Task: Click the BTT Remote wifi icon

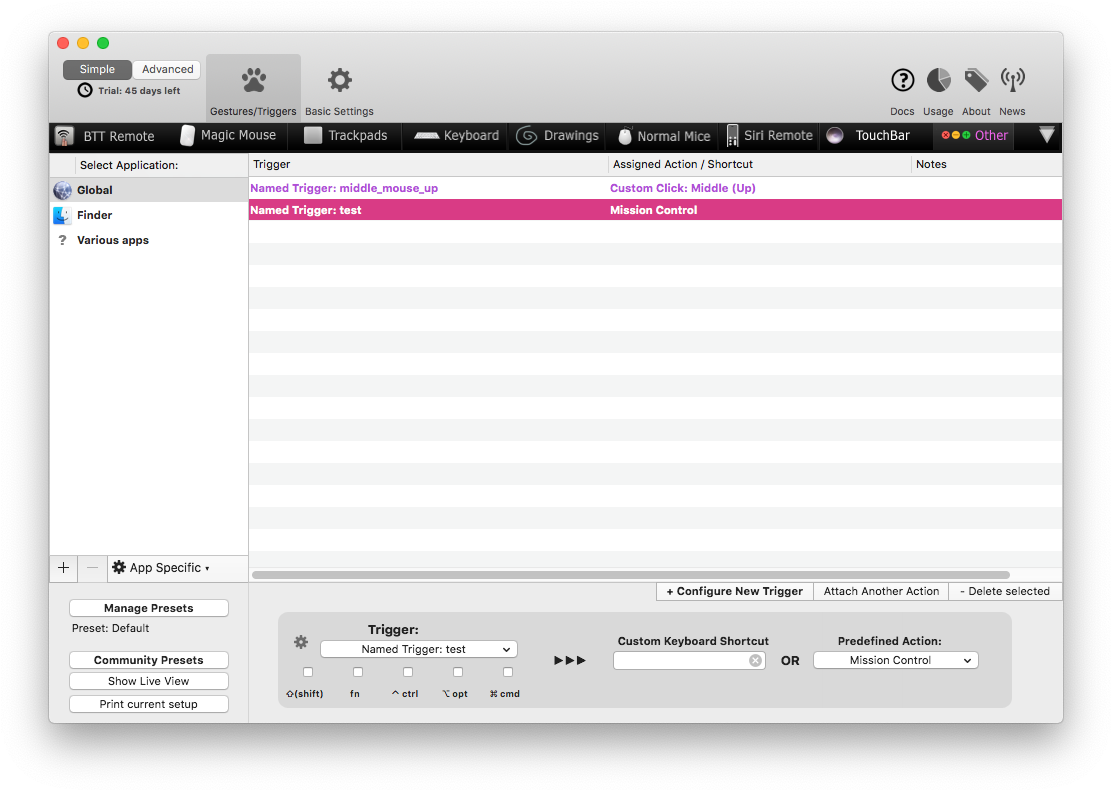Action: (x=64, y=135)
